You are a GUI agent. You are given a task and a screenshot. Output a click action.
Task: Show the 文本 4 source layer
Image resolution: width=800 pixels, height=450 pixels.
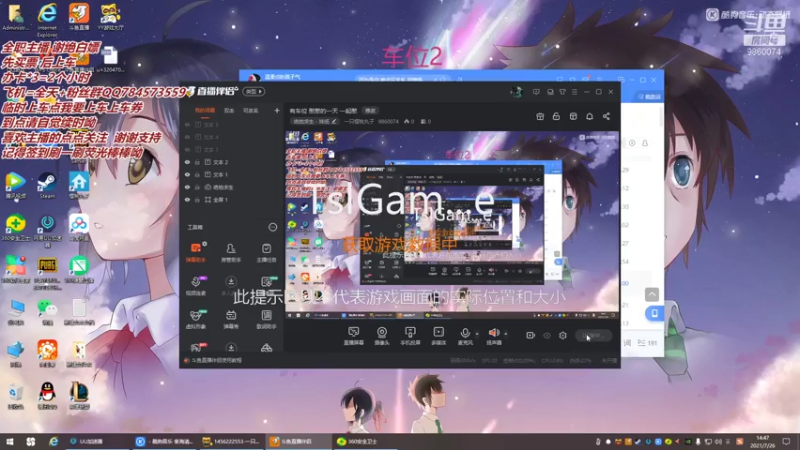pos(187,137)
